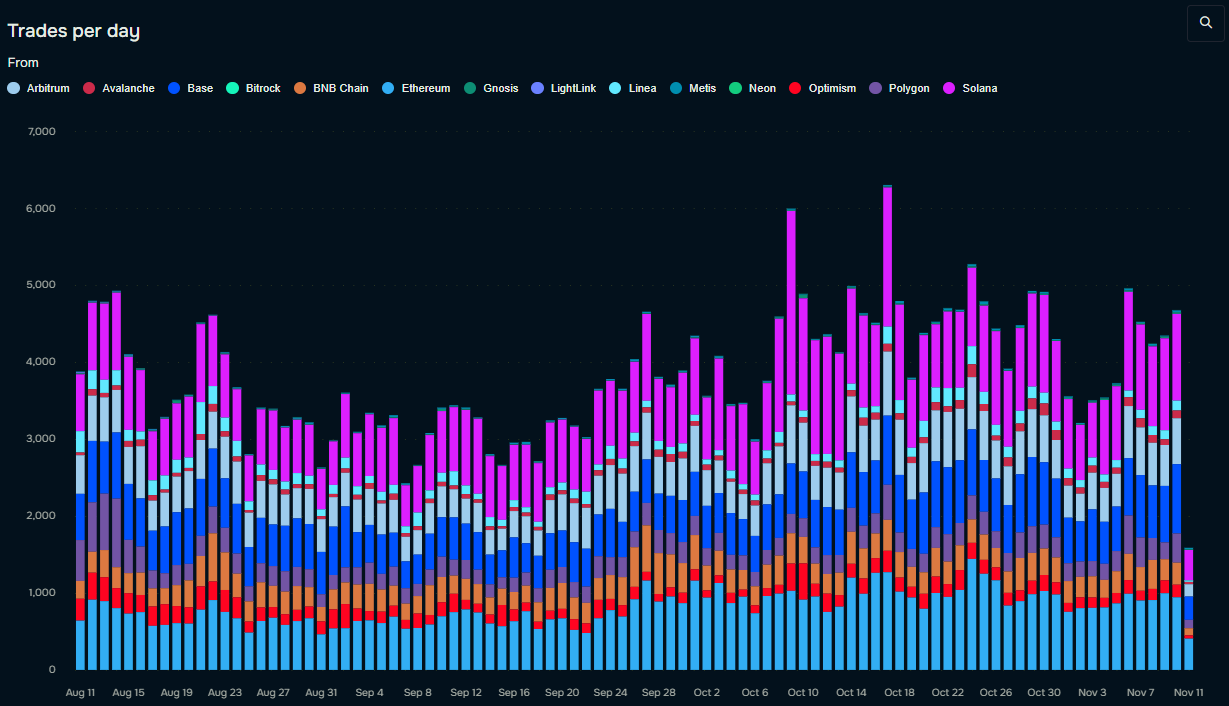Click the Nov 3 x-axis label
This screenshot has height=706, width=1229.
click(1092, 692)
